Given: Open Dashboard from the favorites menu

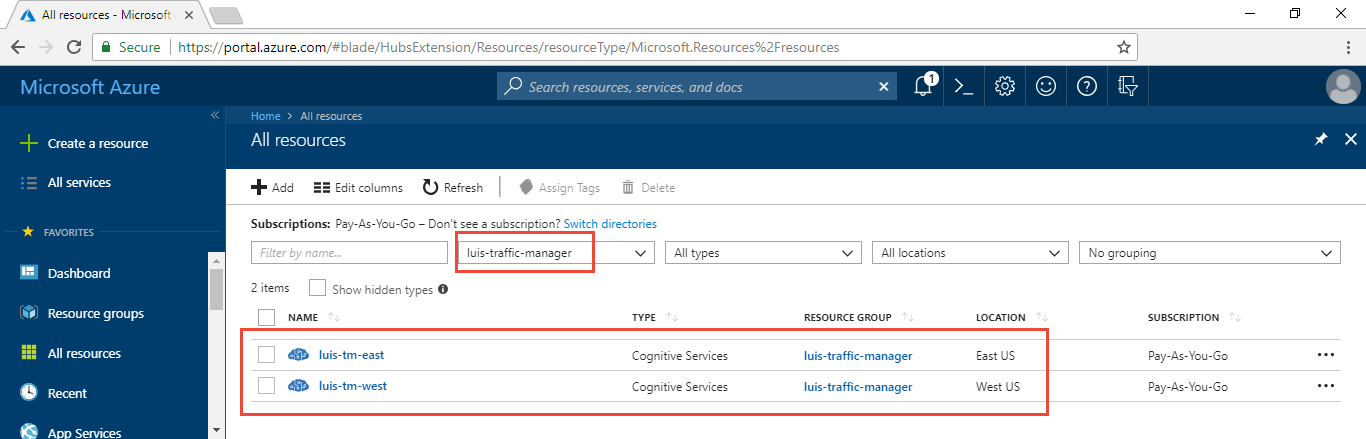Looking at the screenshot, I should tap(79, 273).
